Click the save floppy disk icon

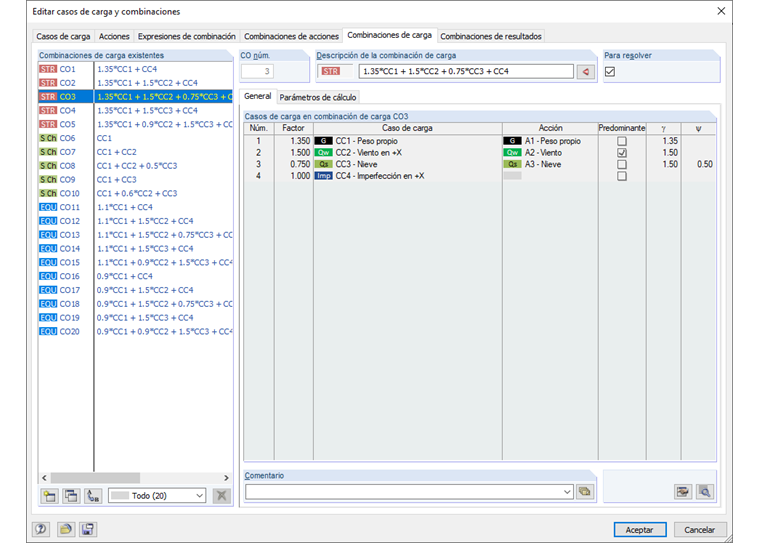[88, 529]
